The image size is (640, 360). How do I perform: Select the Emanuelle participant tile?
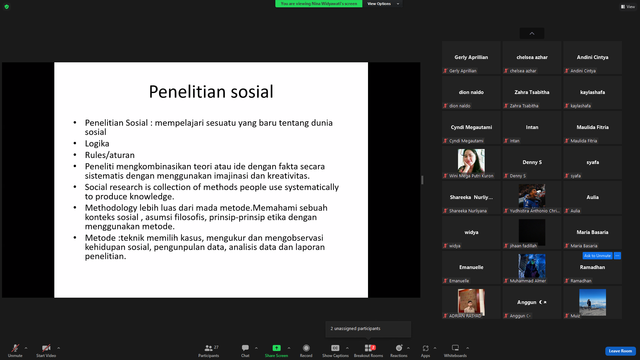(471, 268)
